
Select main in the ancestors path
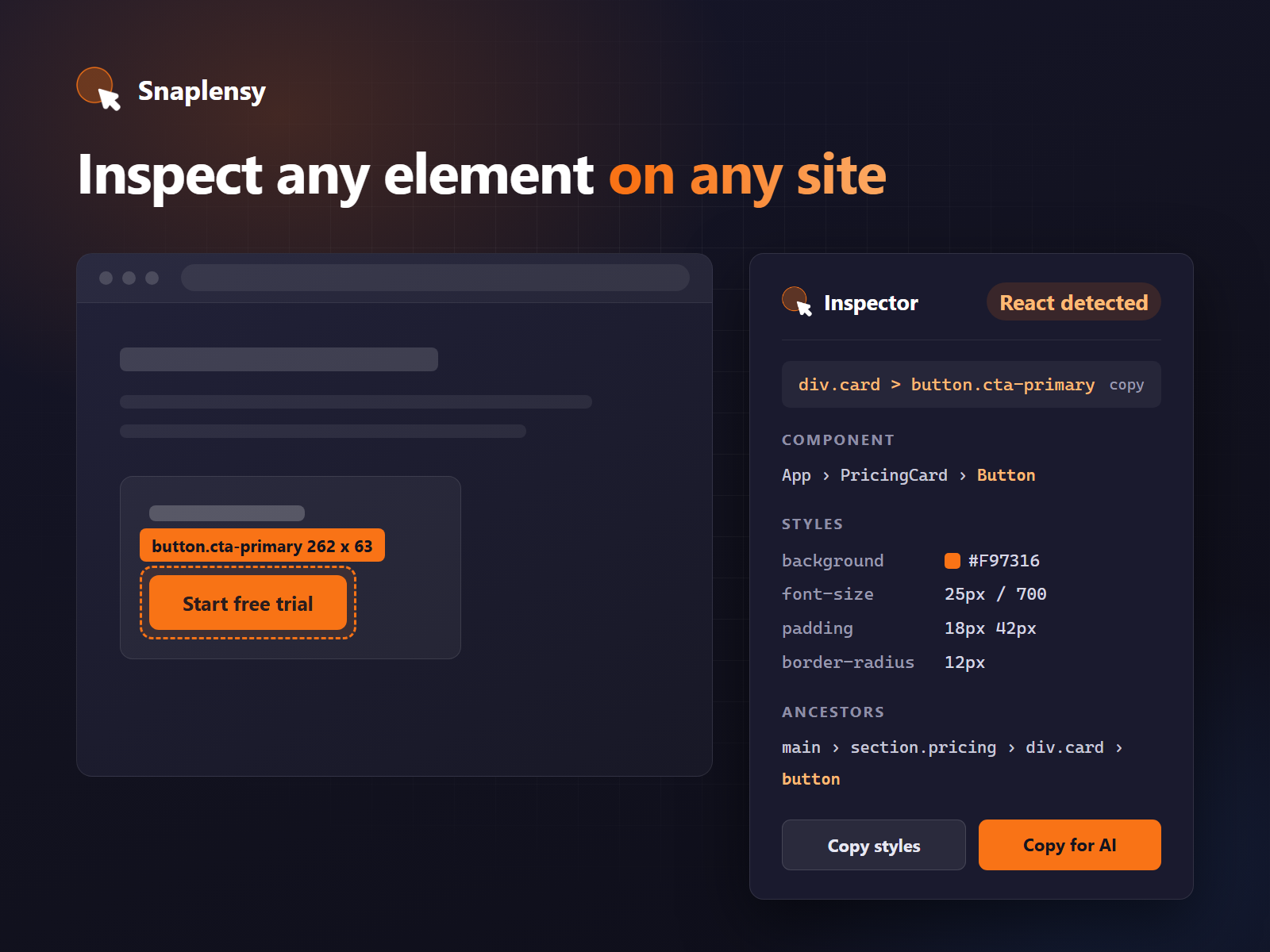pyautogui.click(x=801, y=747)
